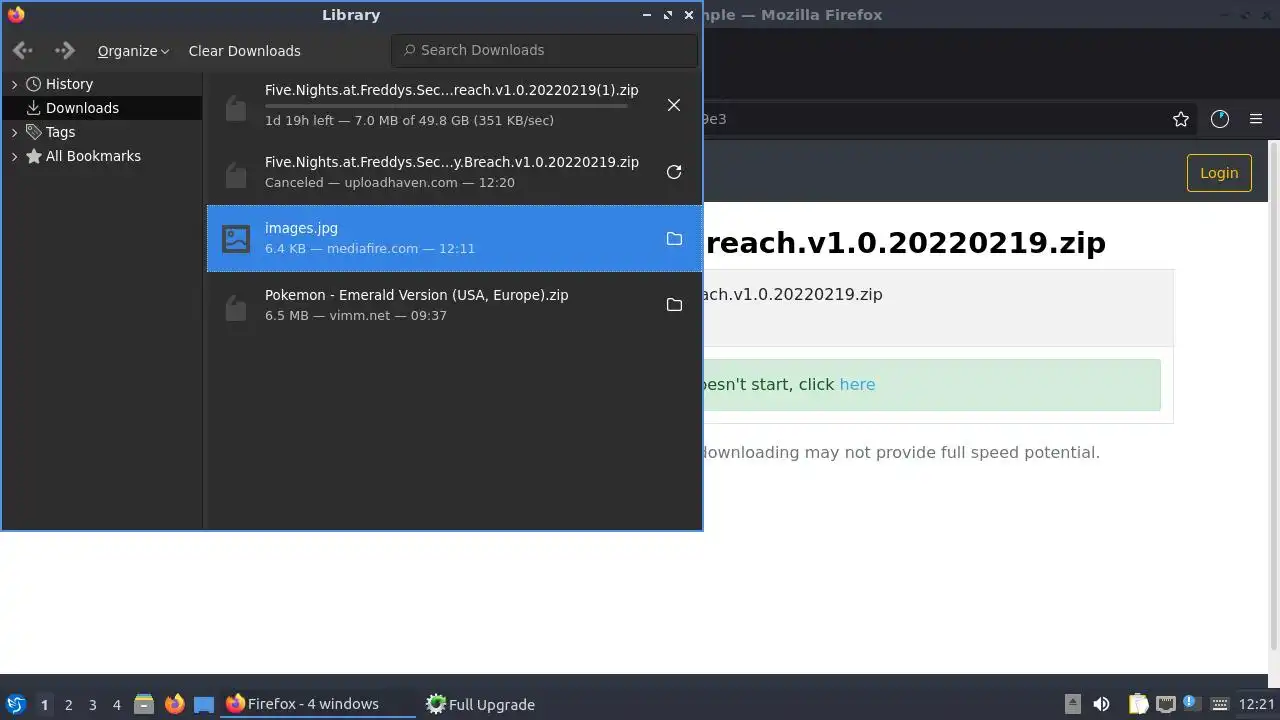
Task: Open the Lubuntu start menu
Action: pos(15,704)
